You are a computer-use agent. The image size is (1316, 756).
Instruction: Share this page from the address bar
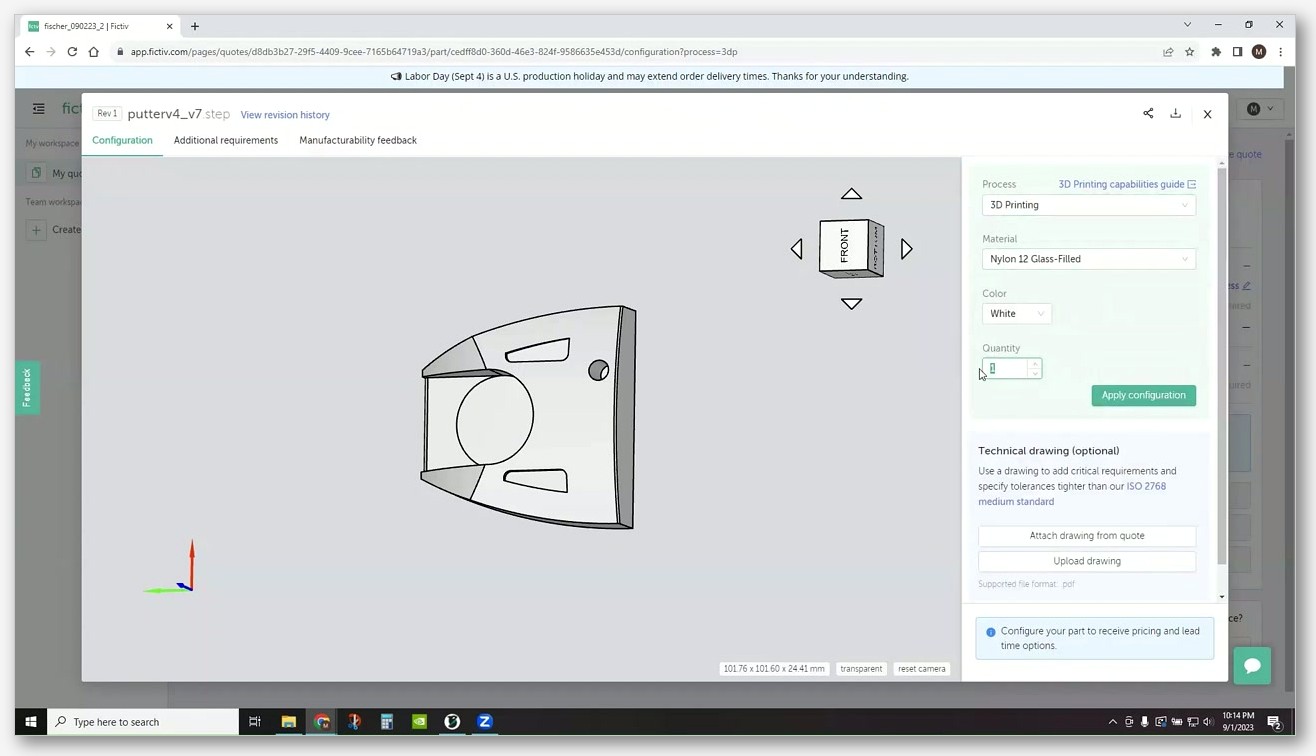pyautogui.click(x=1168, y=52)
